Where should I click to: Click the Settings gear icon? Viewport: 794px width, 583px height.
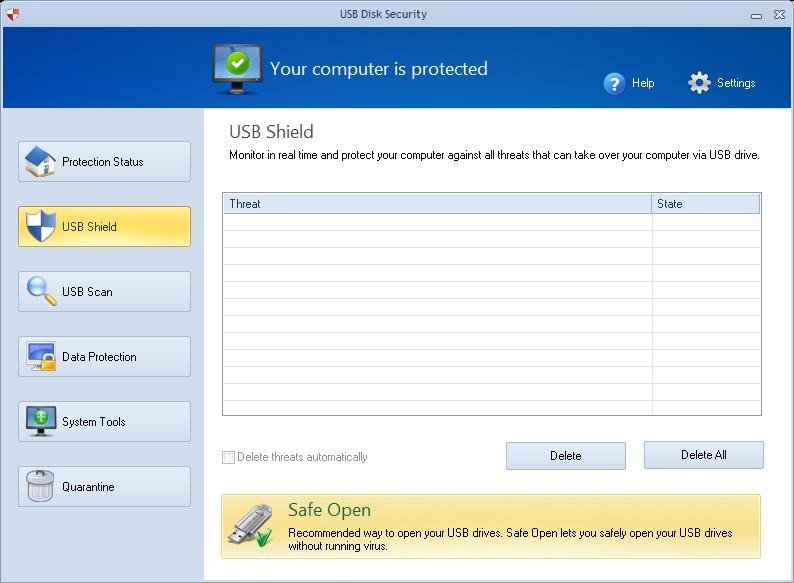(x=699, y=83)
